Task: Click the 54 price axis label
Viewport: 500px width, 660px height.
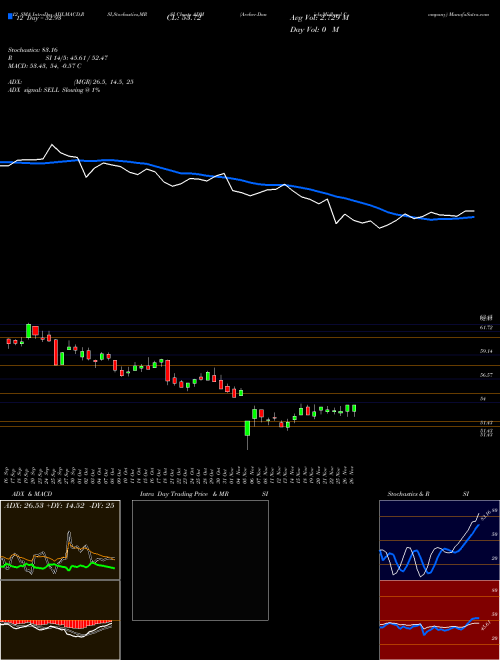Action: pyautogui.click(x=483, y=398)
